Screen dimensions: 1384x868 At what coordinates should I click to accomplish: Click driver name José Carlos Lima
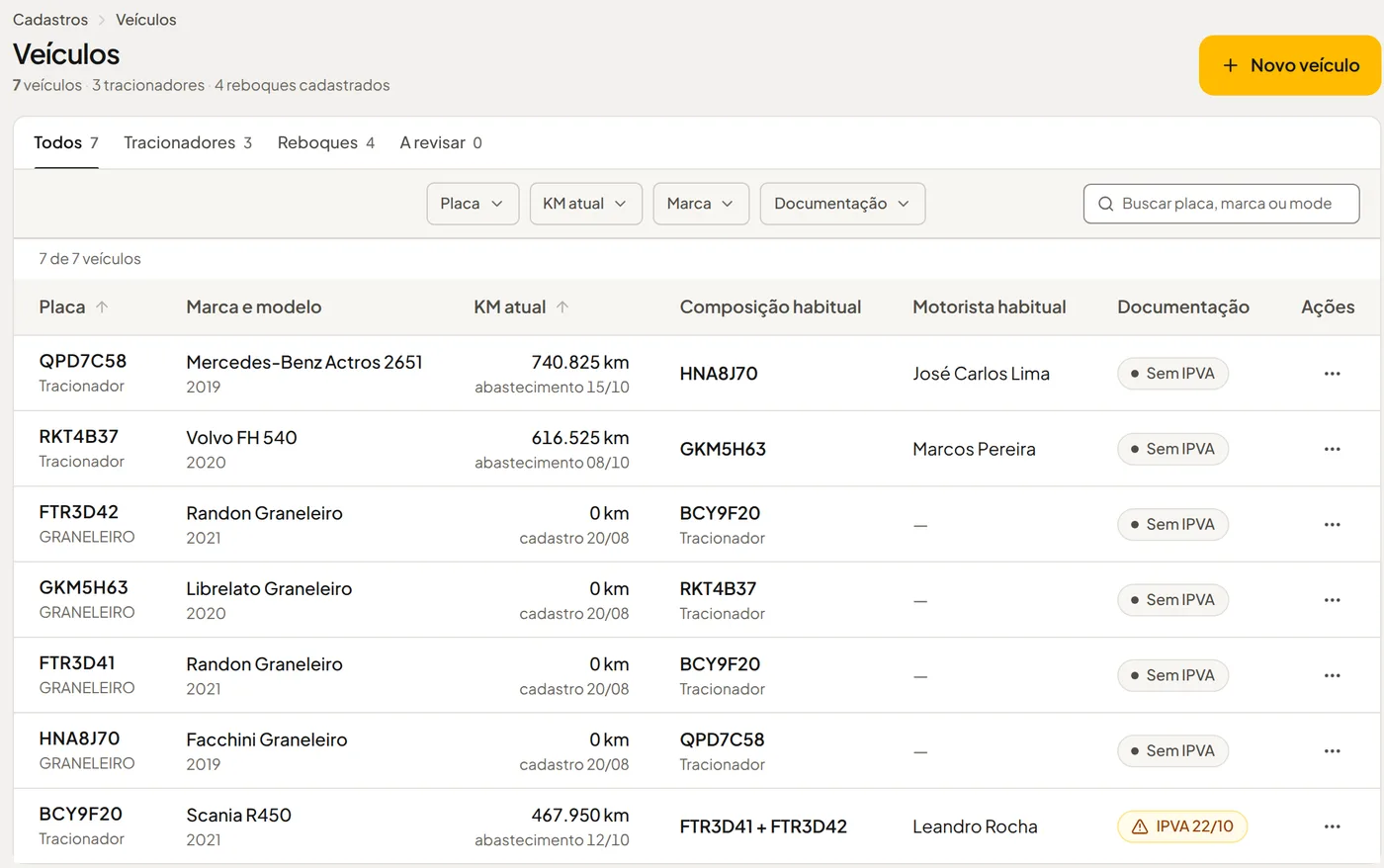click(981, 374)
